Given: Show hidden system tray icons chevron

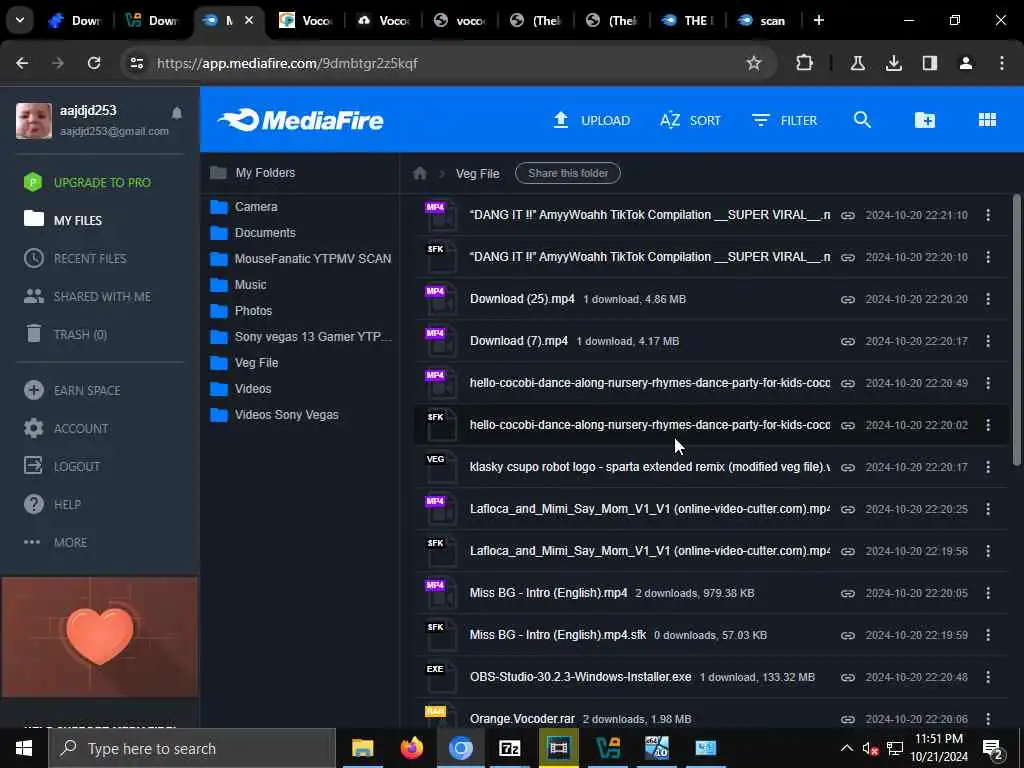Looking at the screenshot, I should 846,748.
